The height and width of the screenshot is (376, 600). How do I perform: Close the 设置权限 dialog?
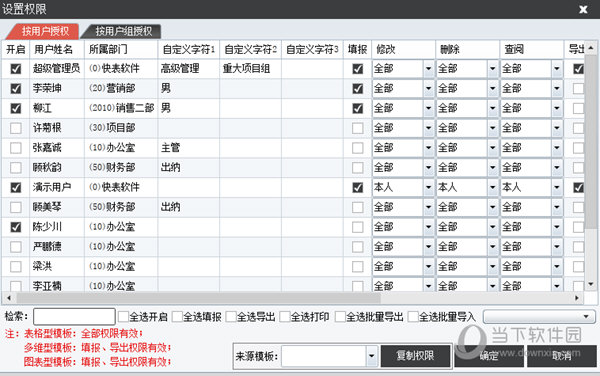click(x=583, y=9)
